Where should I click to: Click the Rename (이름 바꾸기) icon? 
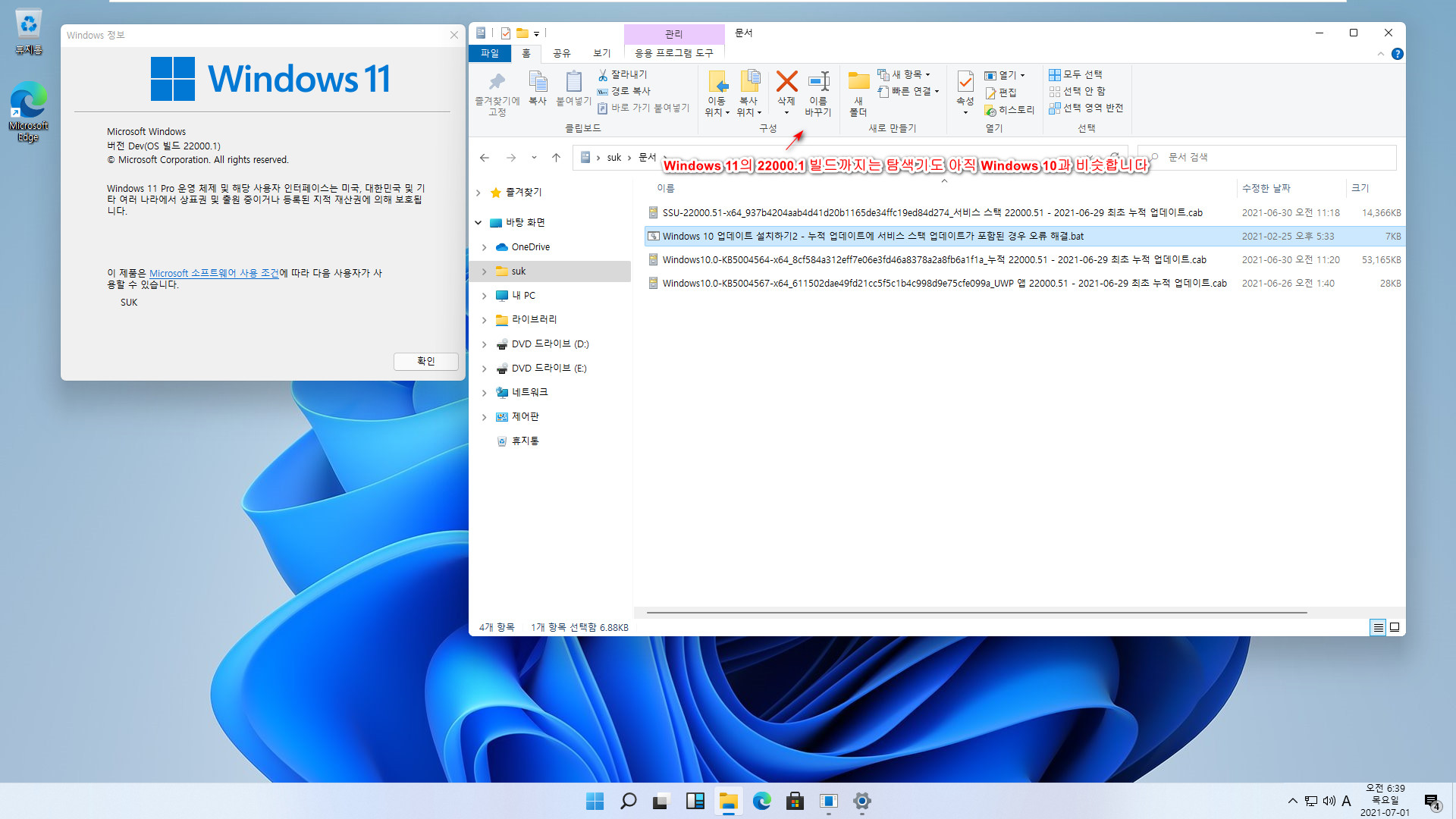click(x=818, y=81)
